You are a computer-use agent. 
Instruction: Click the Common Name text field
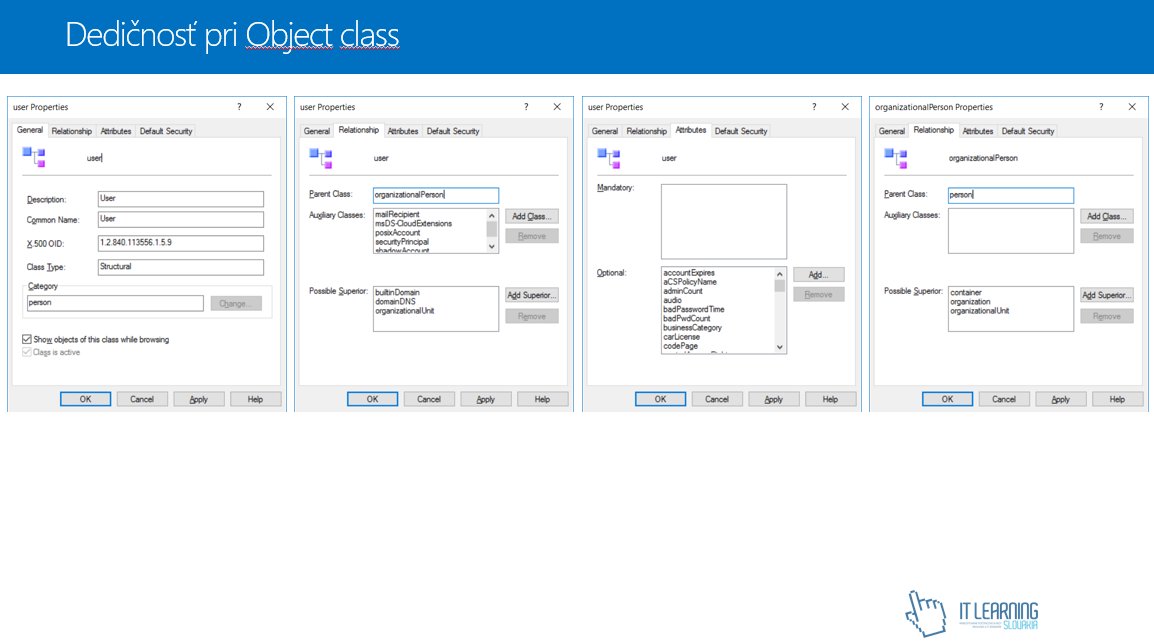click(x=180, y=219)
